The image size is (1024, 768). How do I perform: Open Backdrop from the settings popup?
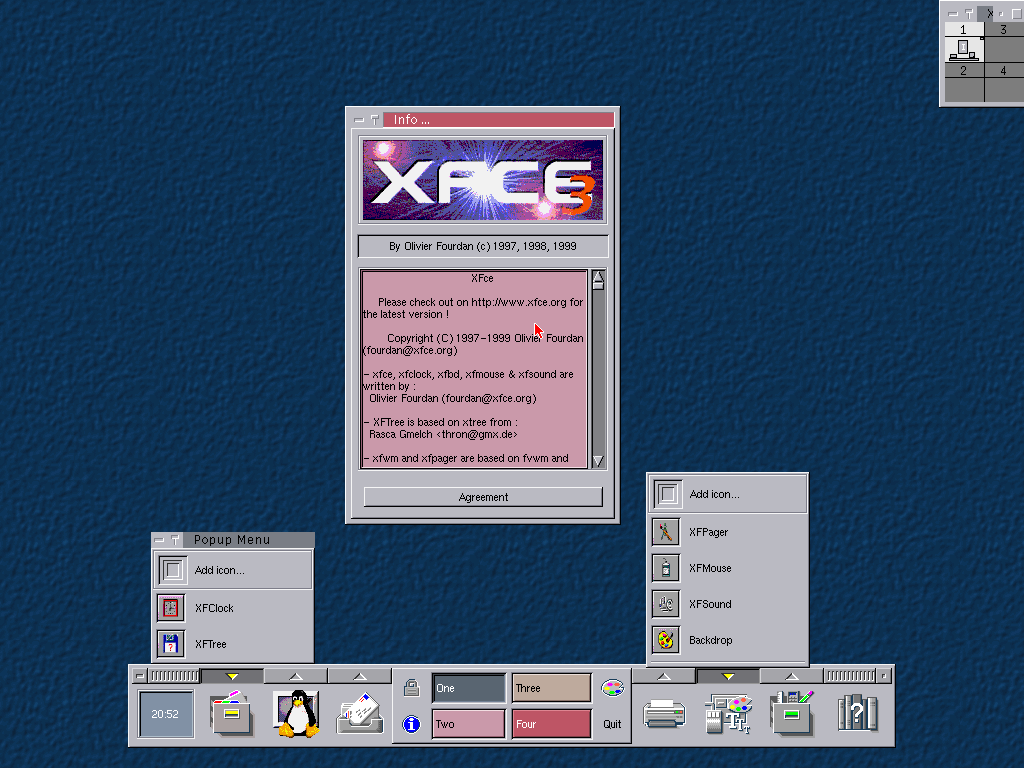[x=728, y=640]
